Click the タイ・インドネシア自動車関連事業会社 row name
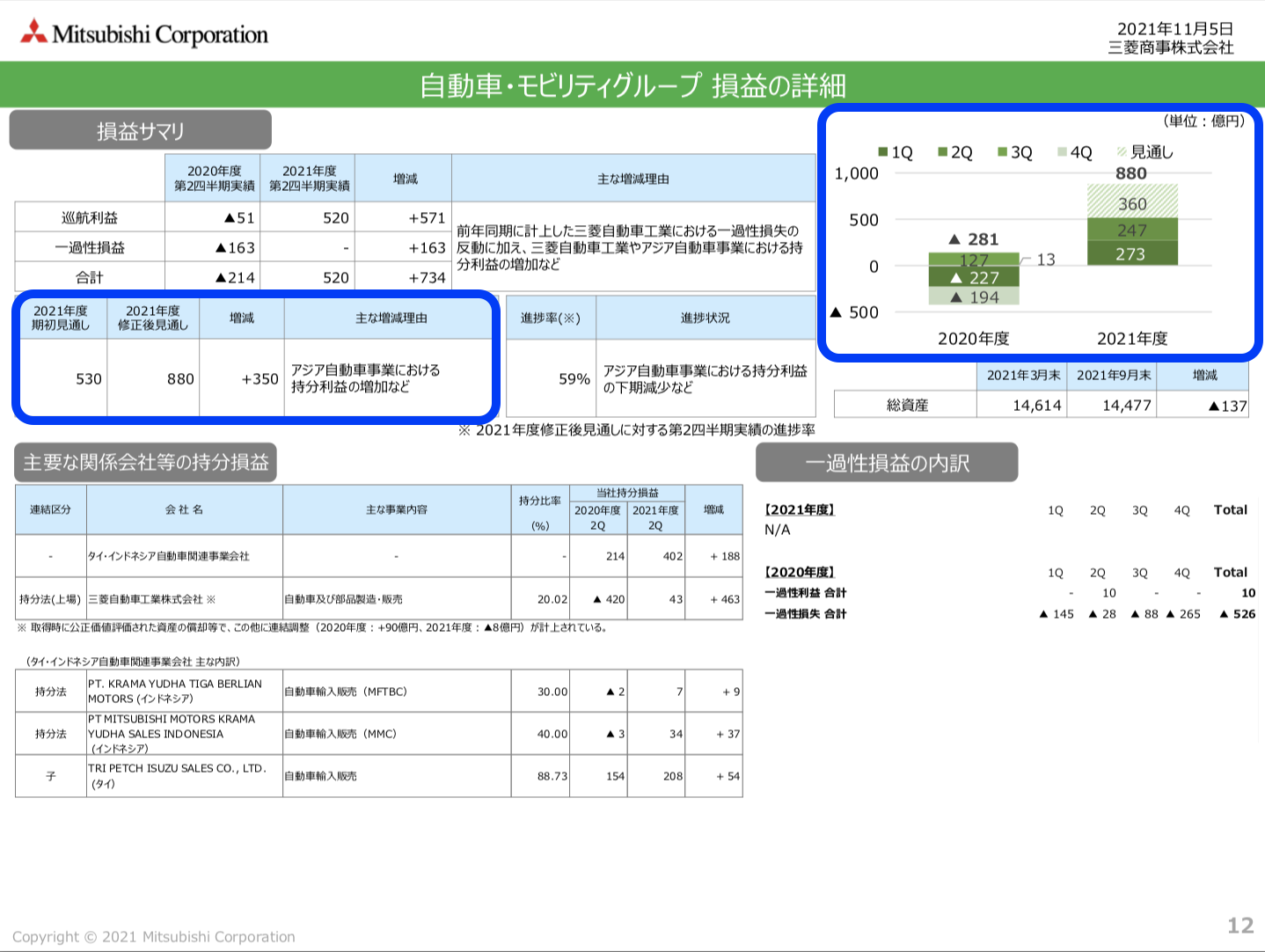The height and width of the screenshot is (952, 1265). [168, 556]
